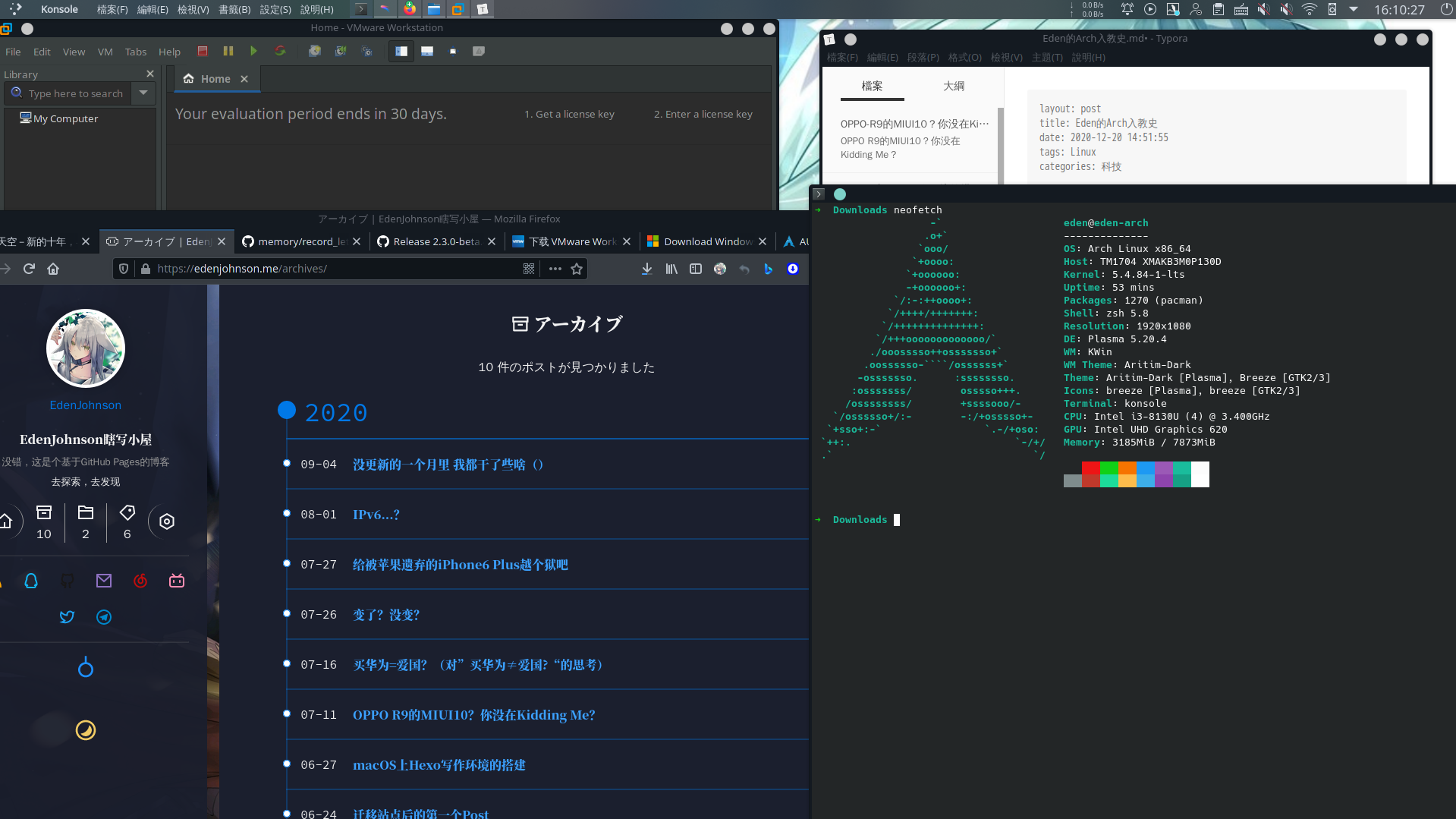The width and height of the screenshot is (1456, 819).
Task: Click the VMware power on play button
Action: [x=253, y=51]
